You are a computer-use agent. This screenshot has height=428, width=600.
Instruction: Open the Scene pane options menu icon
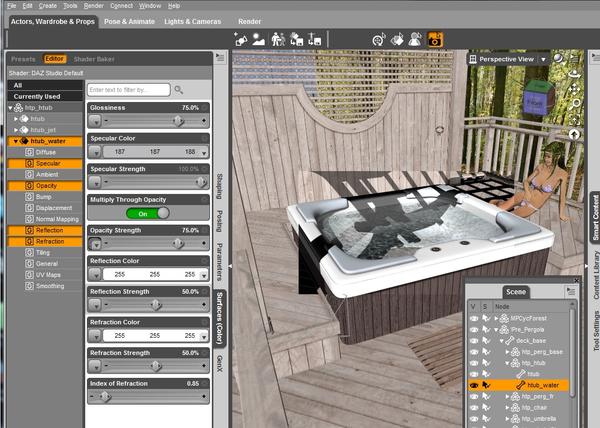pyautogui.click(x=571, y=291)
